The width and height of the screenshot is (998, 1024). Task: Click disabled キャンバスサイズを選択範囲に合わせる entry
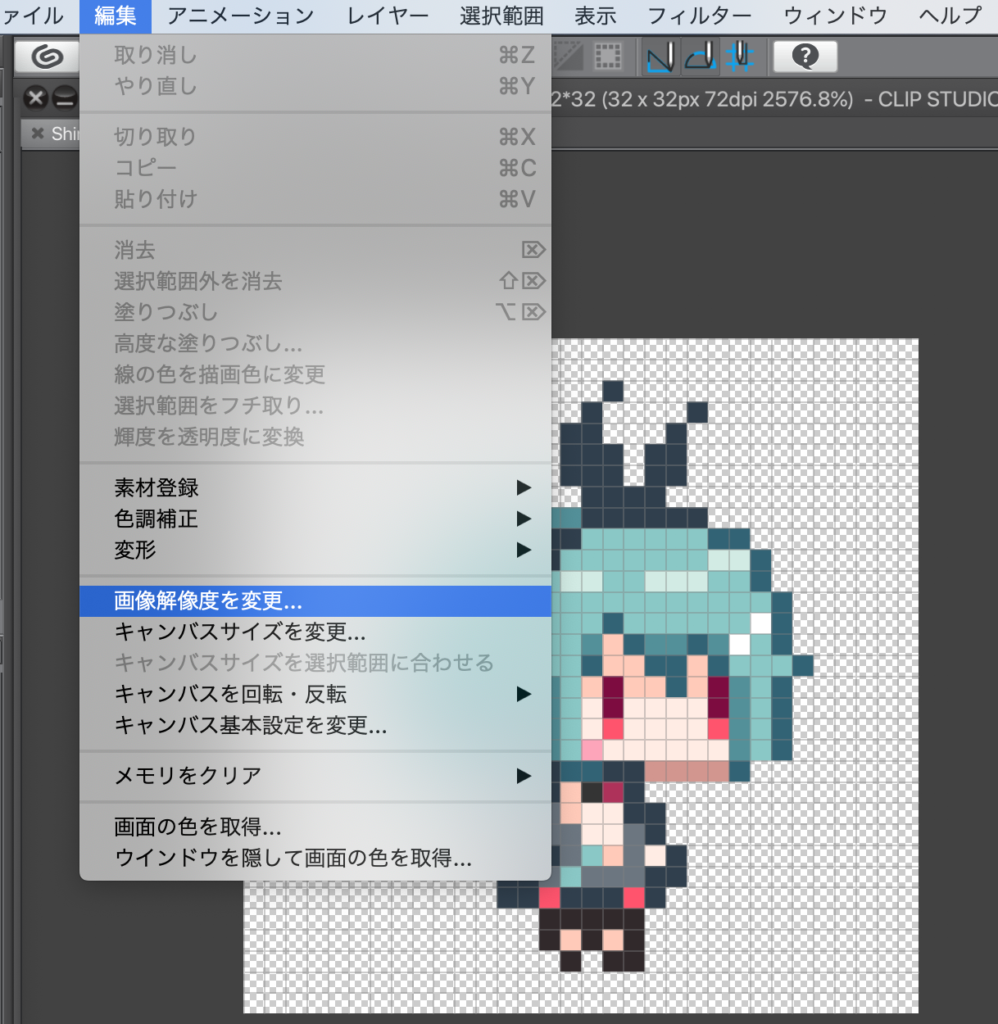click(315, 664)
